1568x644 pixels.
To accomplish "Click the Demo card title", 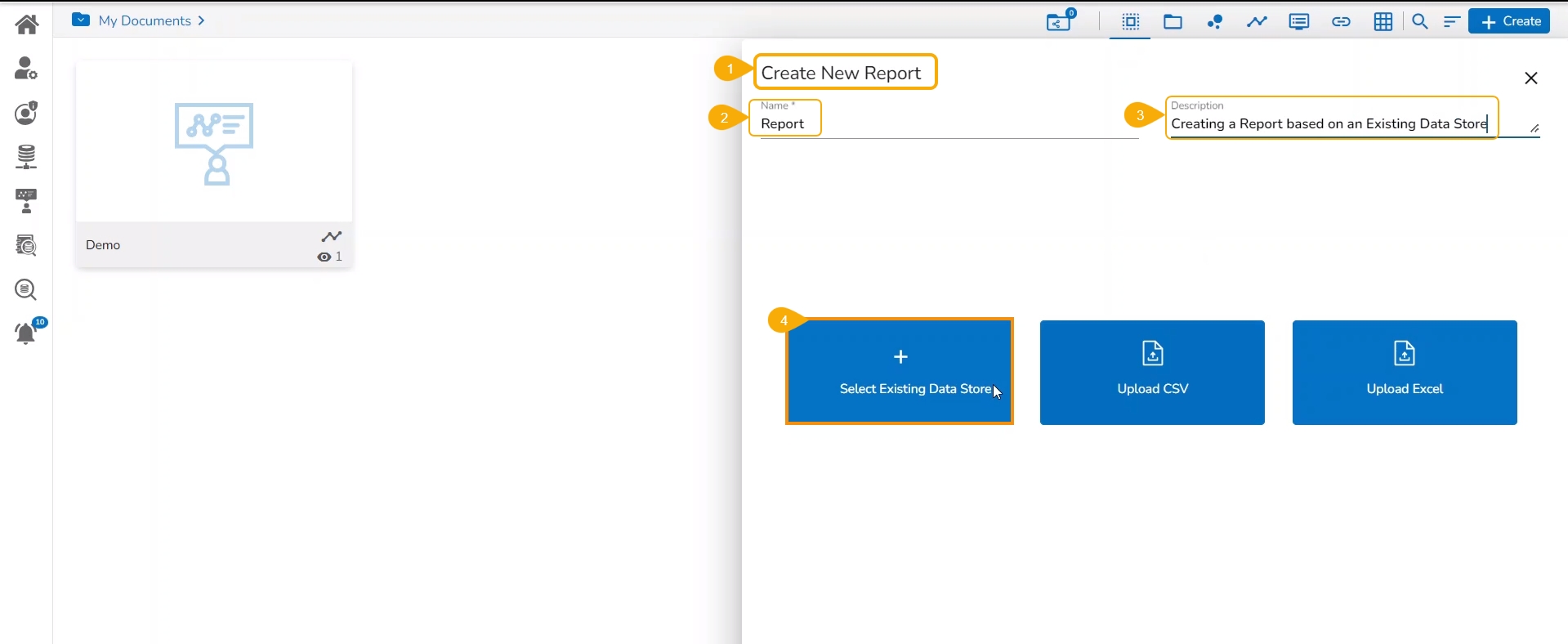I will 104,245.
